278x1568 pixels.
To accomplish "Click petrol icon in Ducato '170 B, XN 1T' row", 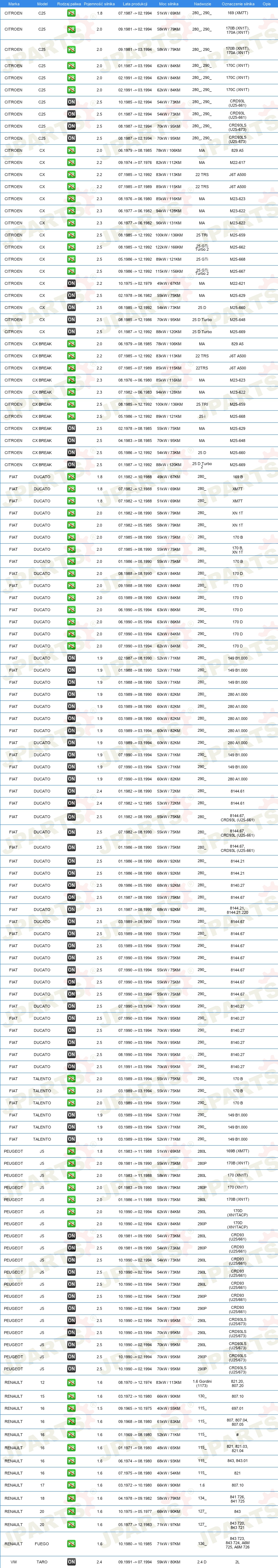I will (x=71, y=550).
